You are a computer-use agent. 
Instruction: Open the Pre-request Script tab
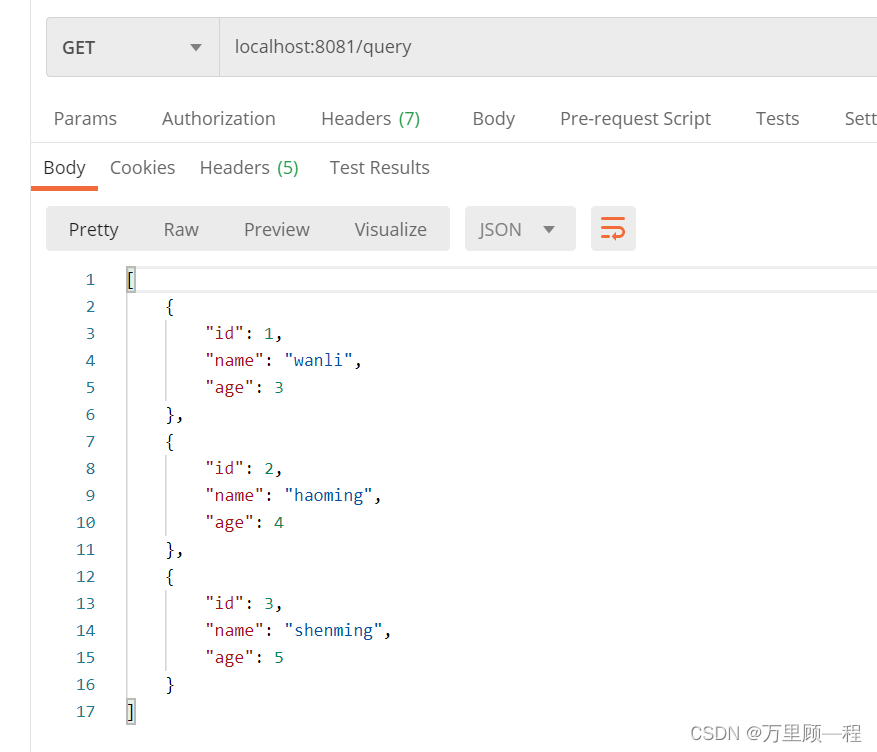635,119
